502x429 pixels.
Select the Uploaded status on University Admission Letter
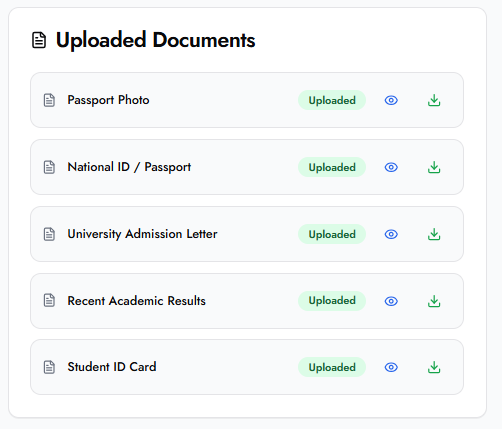pyautogui.click(x=332, y=234)
